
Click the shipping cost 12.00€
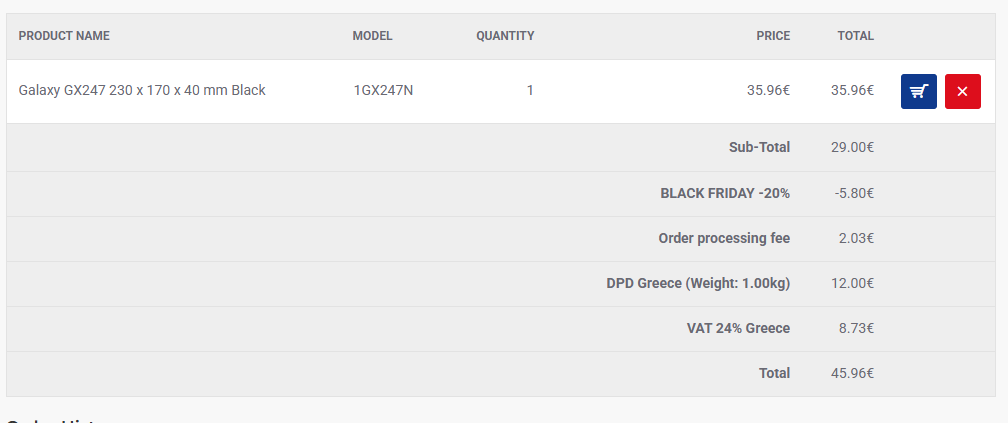(852, 283)
